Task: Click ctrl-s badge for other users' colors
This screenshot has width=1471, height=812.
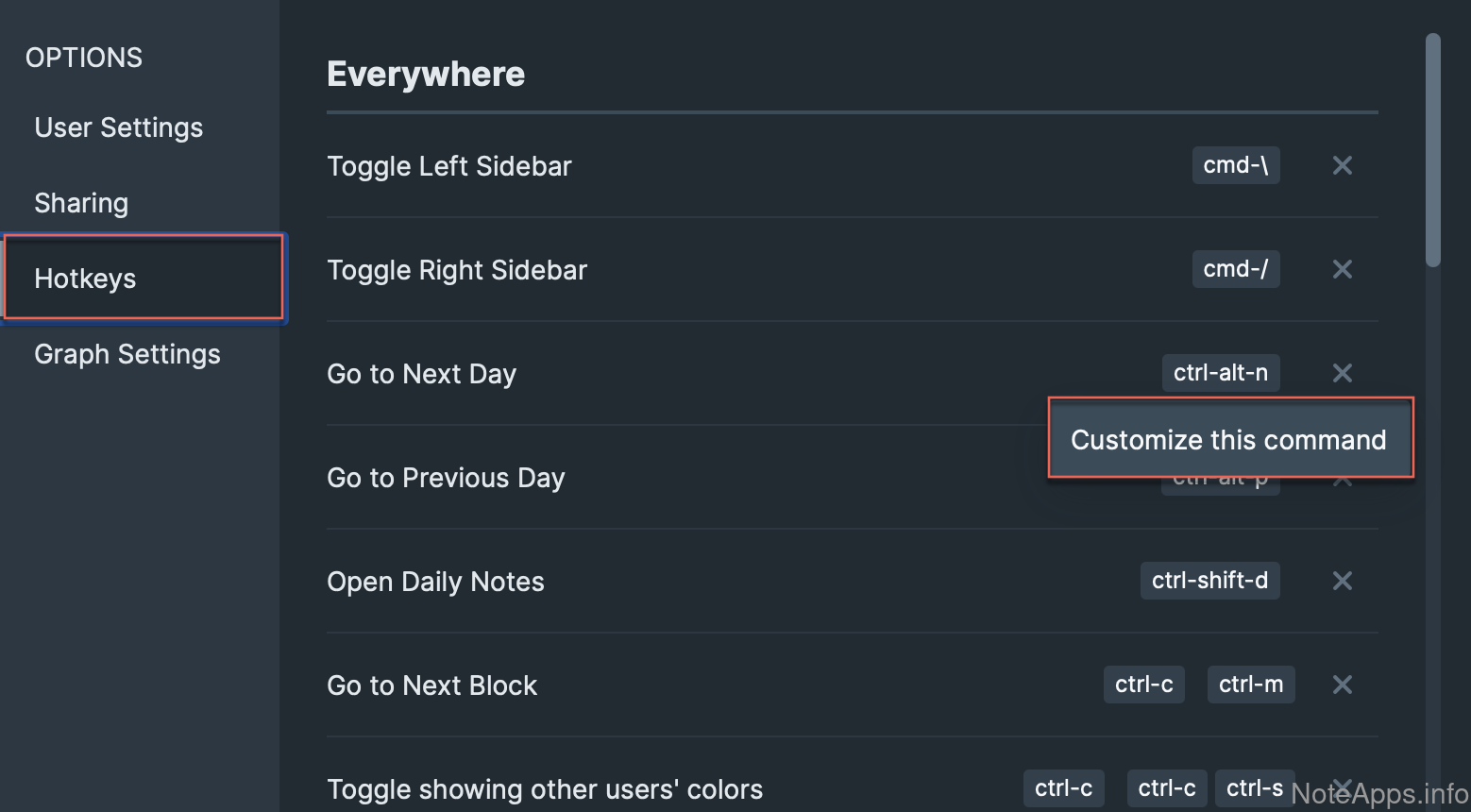Action: pos(1254,788)
